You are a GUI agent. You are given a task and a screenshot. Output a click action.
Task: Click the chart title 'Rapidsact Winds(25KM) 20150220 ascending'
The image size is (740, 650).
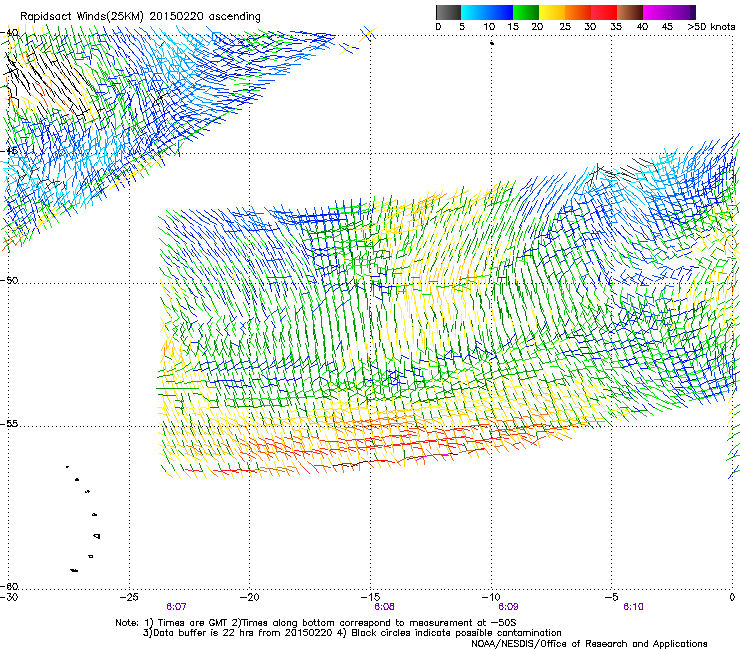(140, 17)
